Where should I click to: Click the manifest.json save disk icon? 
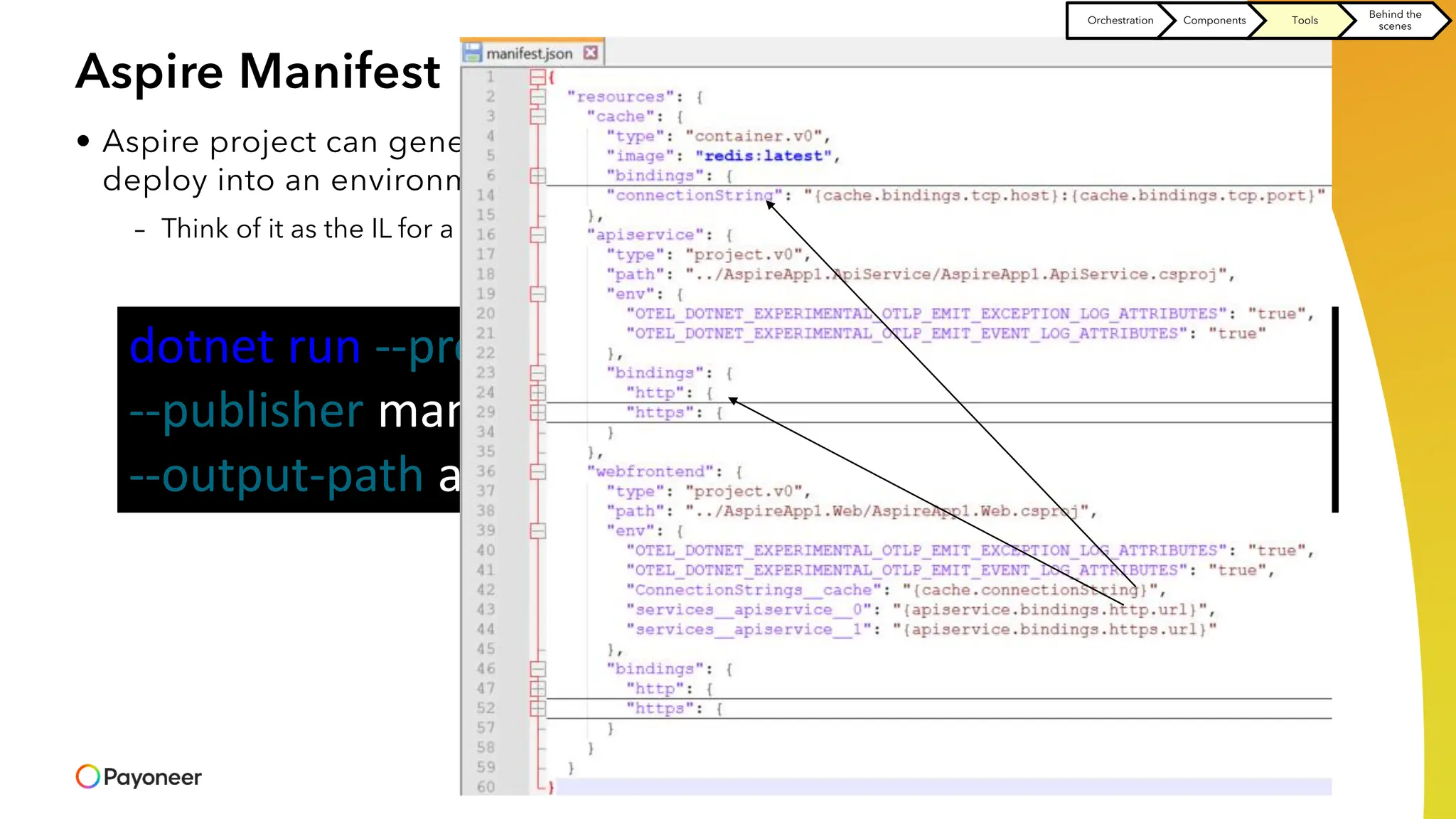472,53
